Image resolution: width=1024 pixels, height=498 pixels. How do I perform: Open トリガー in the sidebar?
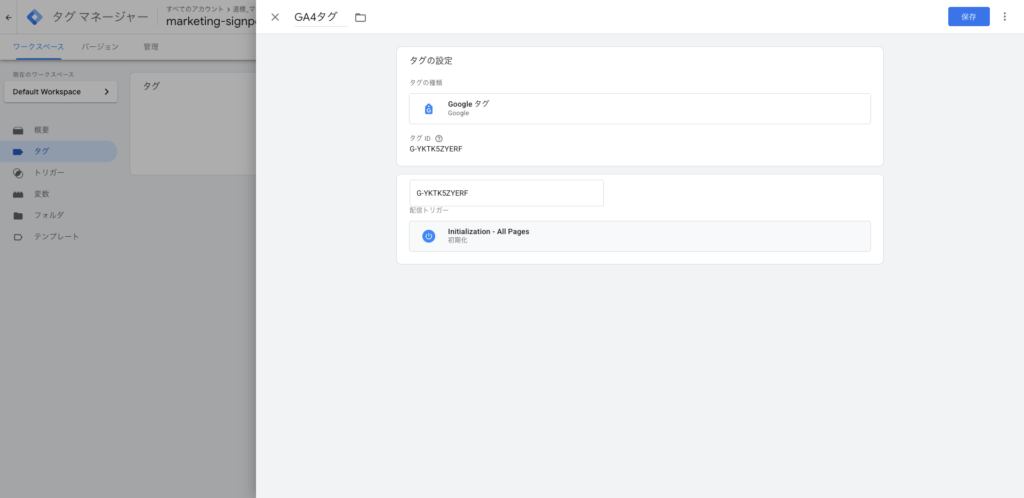(x=59, y=173)
